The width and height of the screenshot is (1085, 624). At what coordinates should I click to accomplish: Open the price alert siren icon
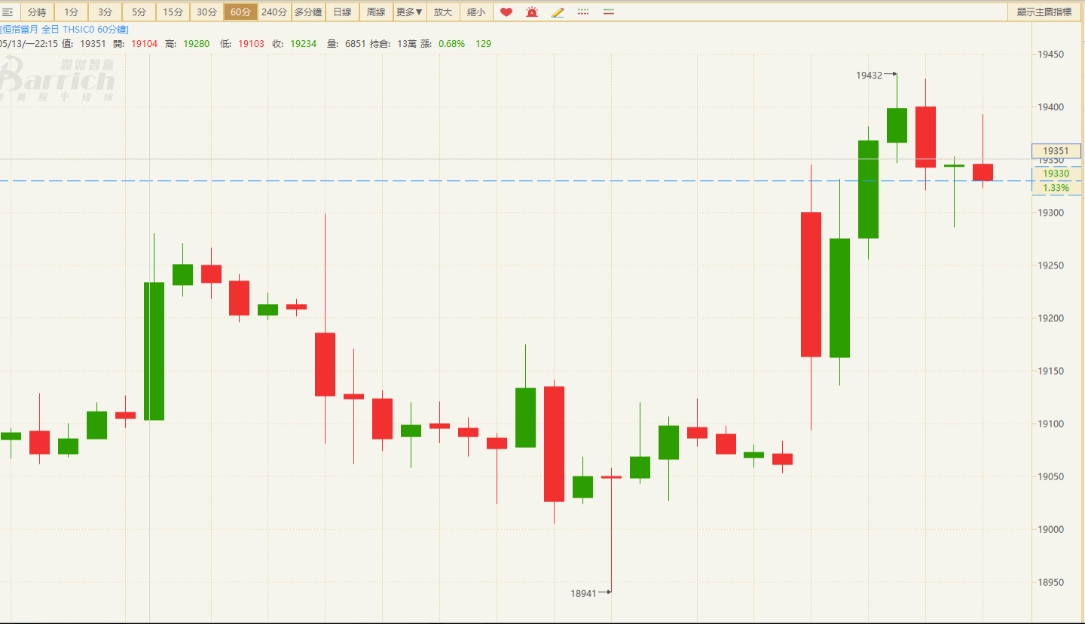[x=532, y=12]
